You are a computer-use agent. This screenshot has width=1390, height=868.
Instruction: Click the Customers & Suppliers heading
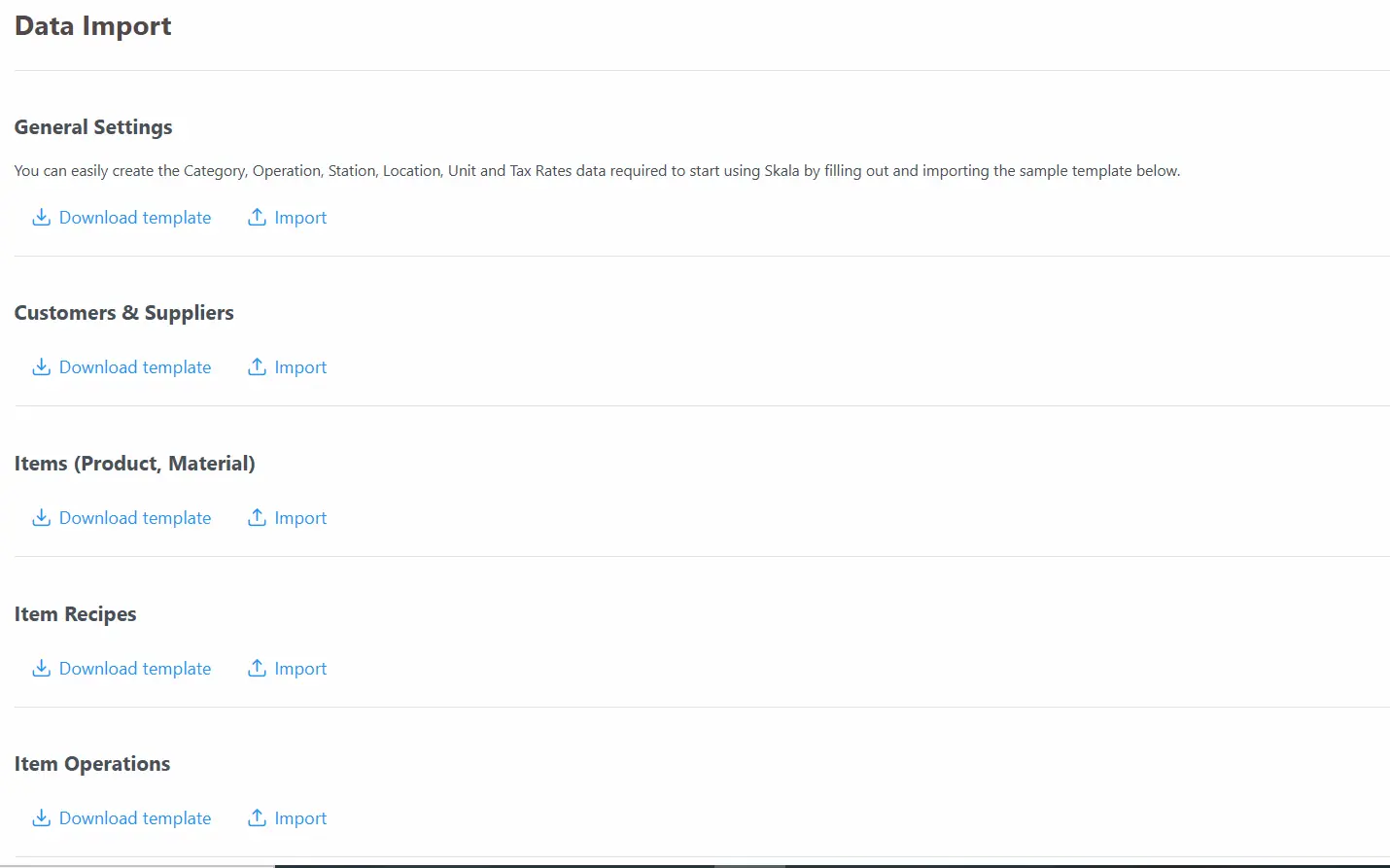point(124,313)
